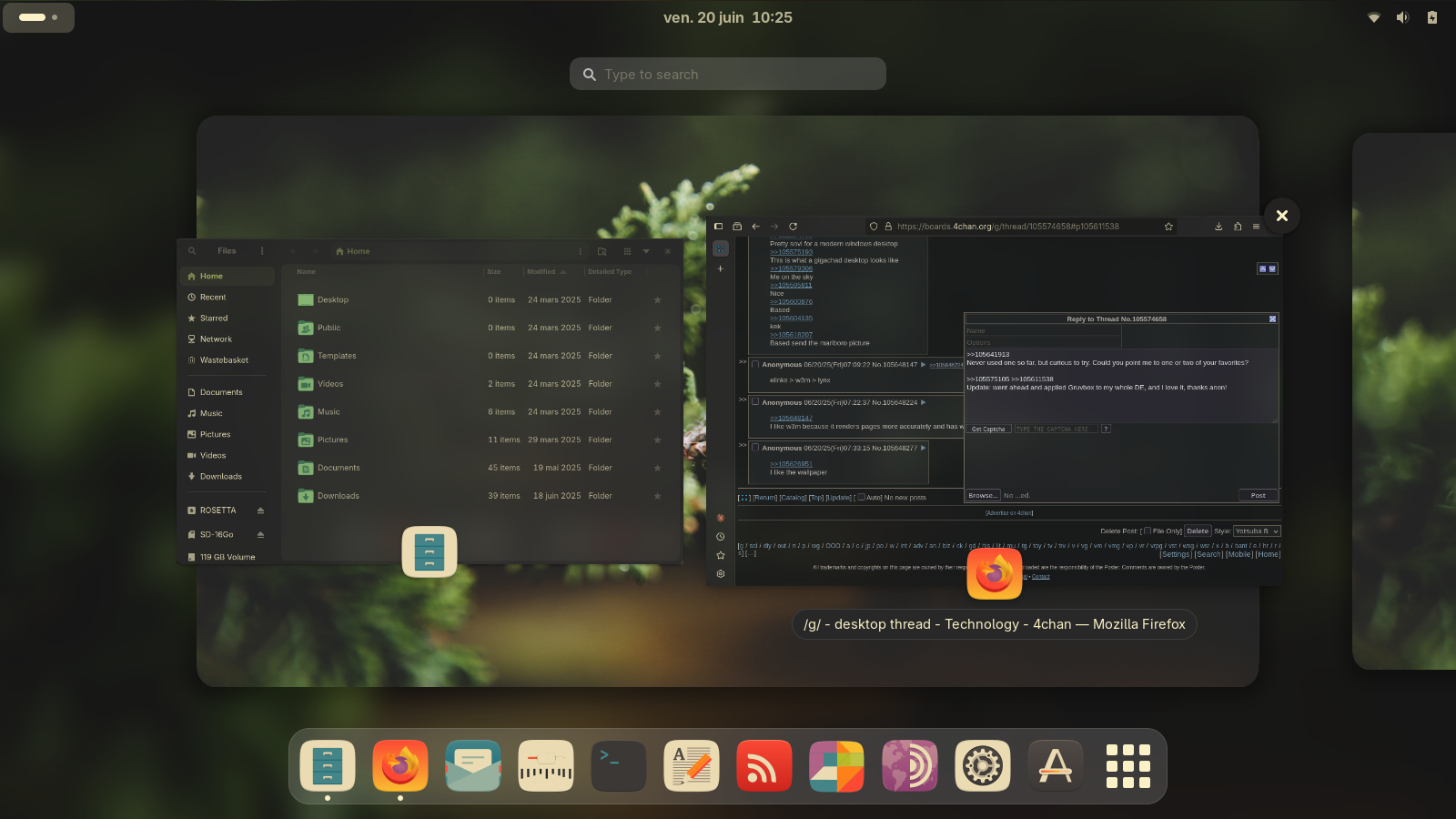1456x819 pixels.
Task: Open the Yotsuba B style dropdown
Action: click(x=1257, y=531)
